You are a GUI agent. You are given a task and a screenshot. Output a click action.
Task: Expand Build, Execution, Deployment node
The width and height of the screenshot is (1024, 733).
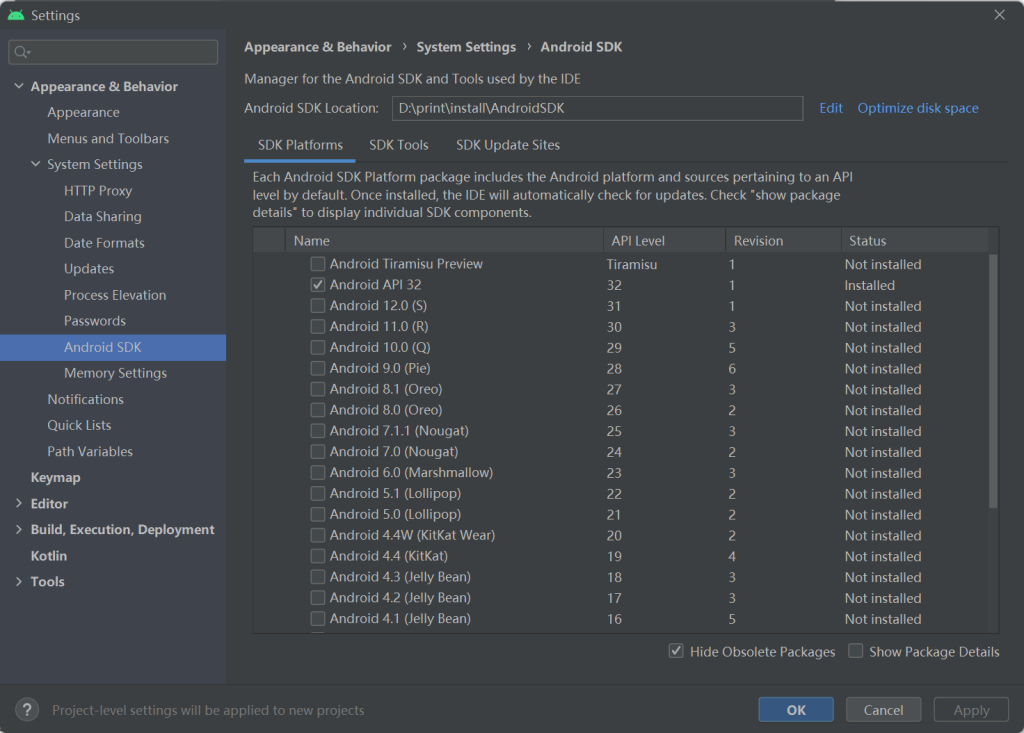tap(19, 529)
